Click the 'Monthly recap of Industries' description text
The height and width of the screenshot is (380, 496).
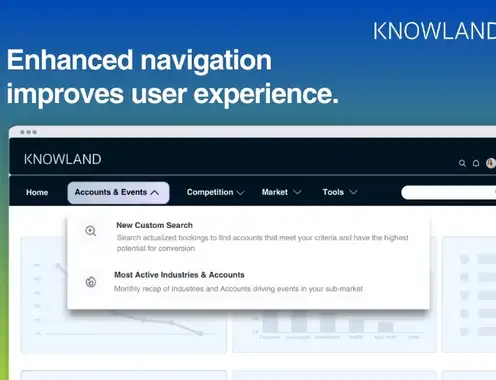click(238, 289)
